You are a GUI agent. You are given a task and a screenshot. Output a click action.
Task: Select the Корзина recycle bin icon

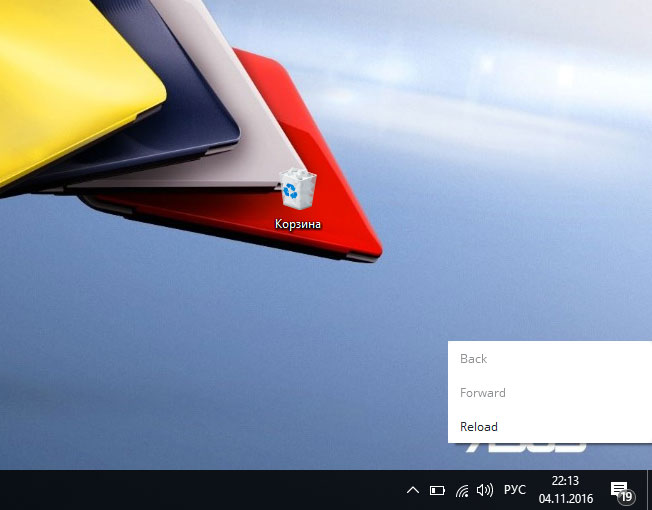tap(298, 188)
